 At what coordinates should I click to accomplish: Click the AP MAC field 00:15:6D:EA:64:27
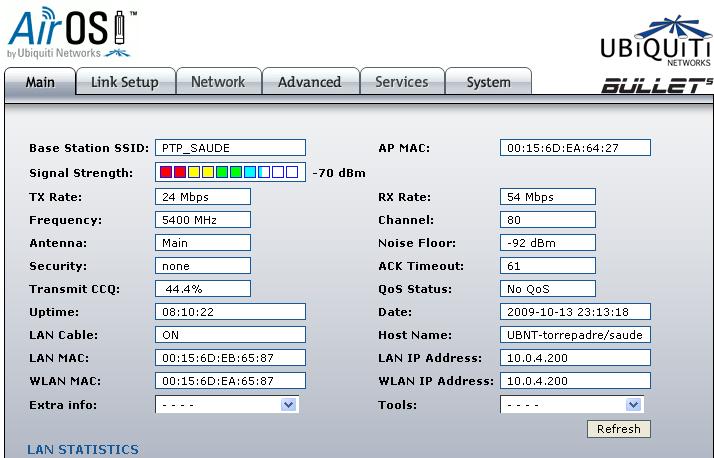(575, 148)
